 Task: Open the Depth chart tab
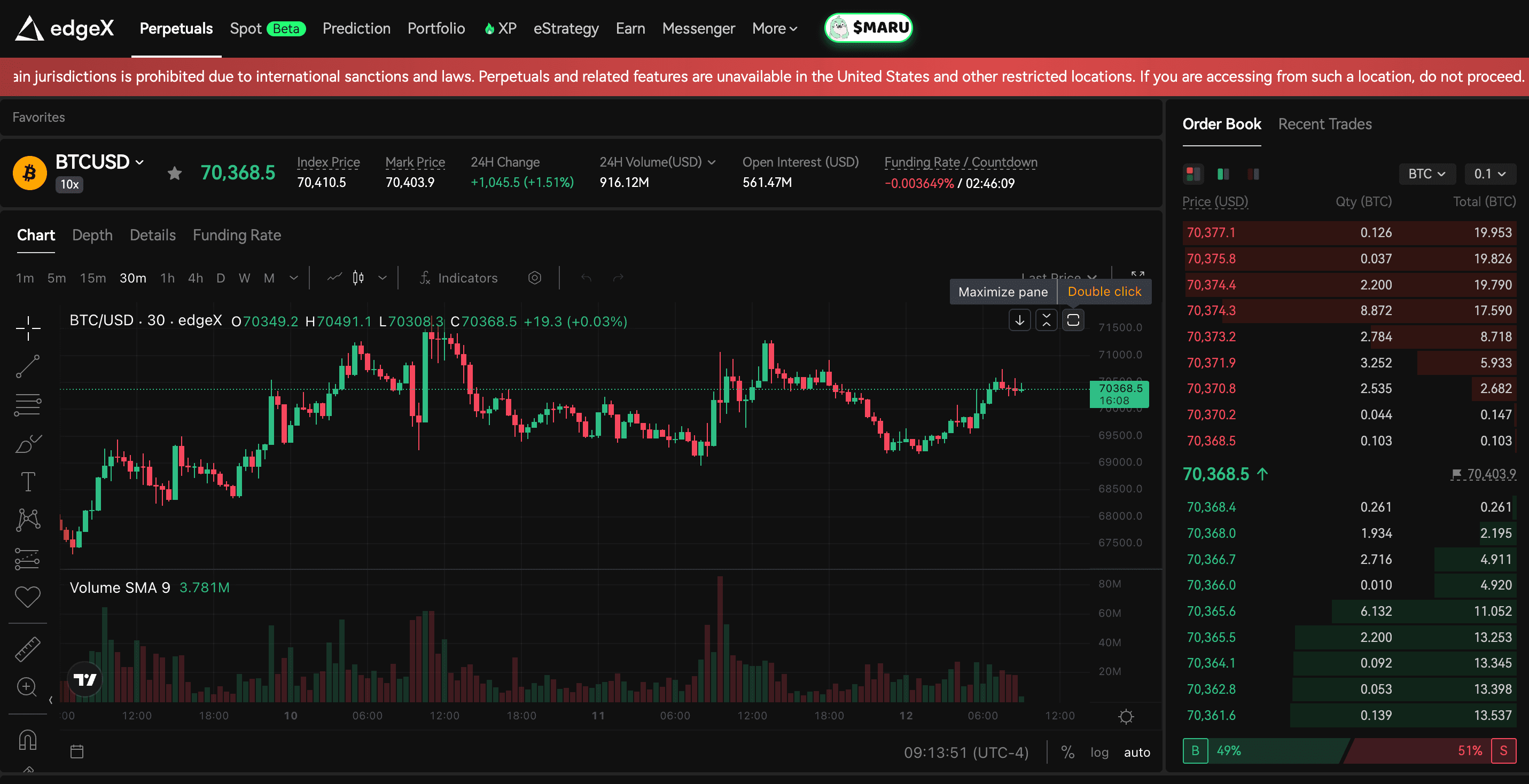coord(92,235)
